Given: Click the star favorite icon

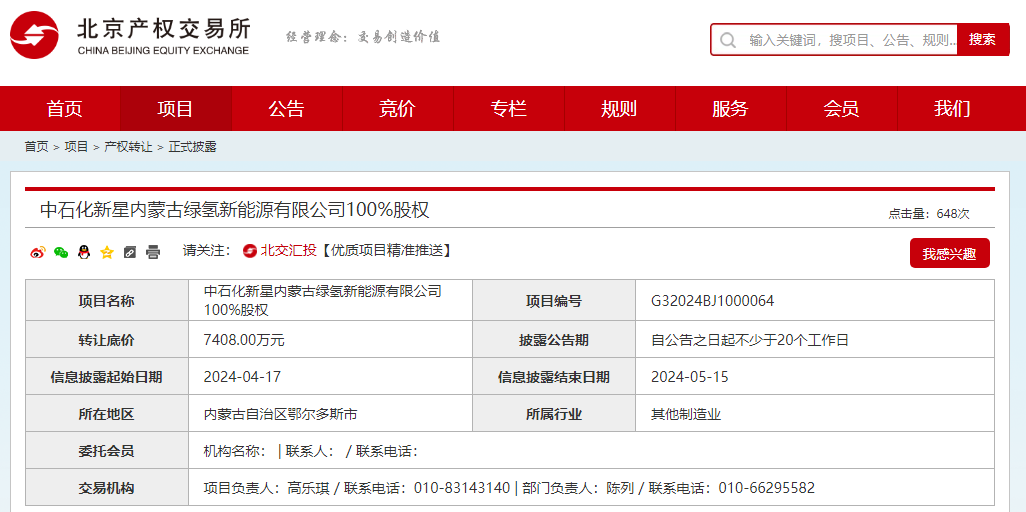Looking at the screenshot, I should (107, 252).
